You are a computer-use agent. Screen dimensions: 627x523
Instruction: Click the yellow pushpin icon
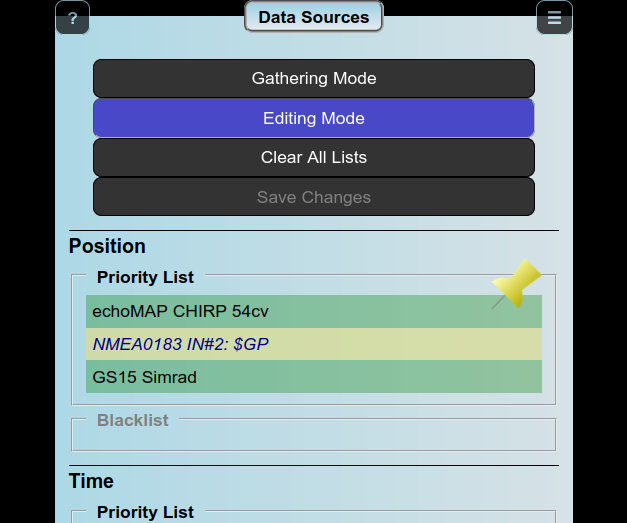click(x=516, y=284)
